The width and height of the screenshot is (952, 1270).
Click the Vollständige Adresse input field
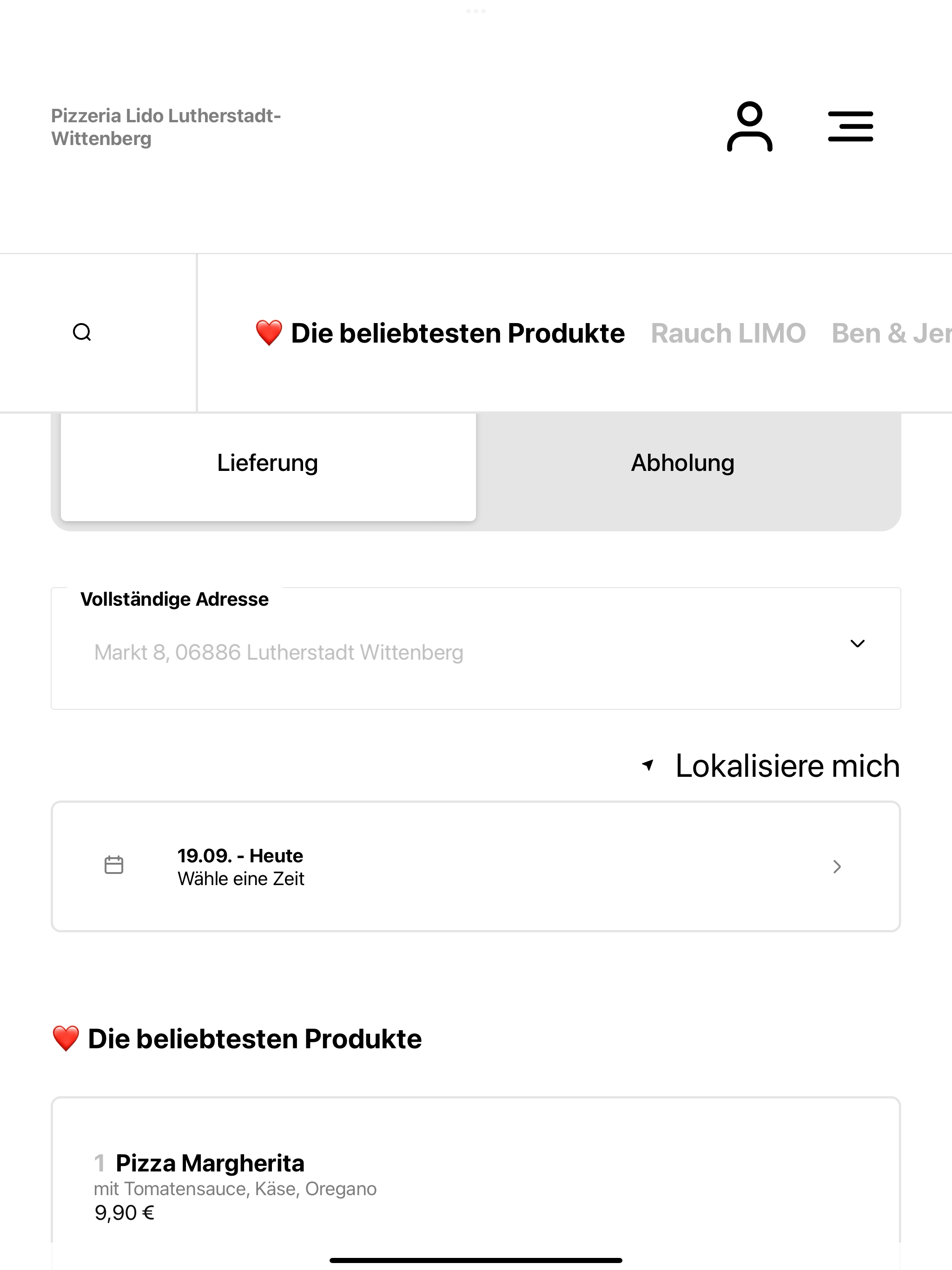click(x=476, y=649)
